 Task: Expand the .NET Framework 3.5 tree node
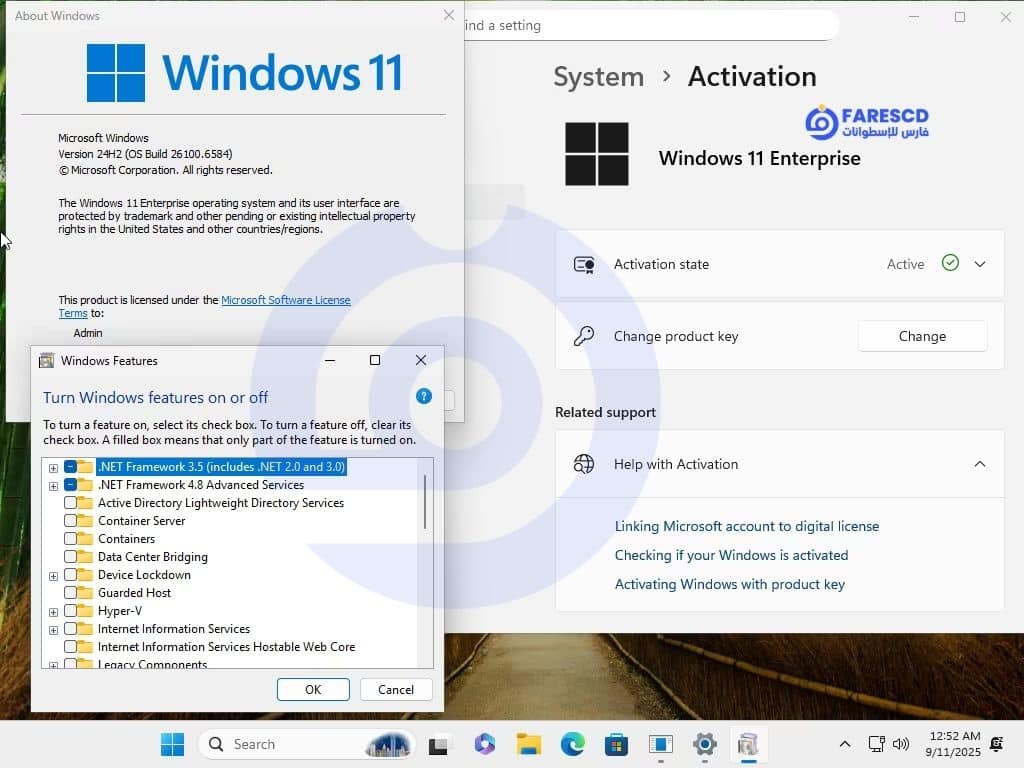click(x=54, y=468)
